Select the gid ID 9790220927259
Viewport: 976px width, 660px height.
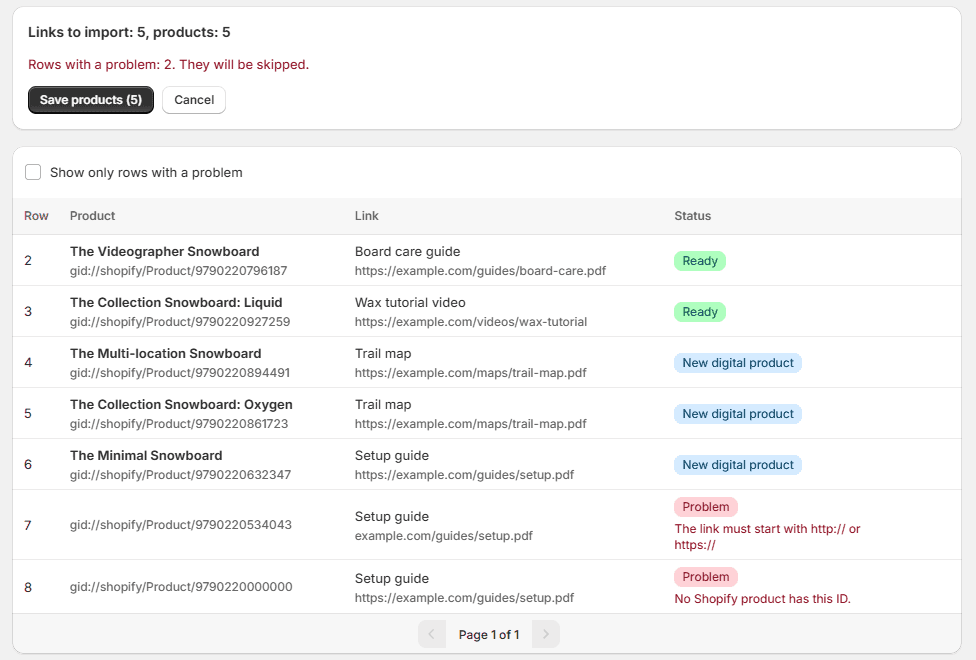(180, 322)
